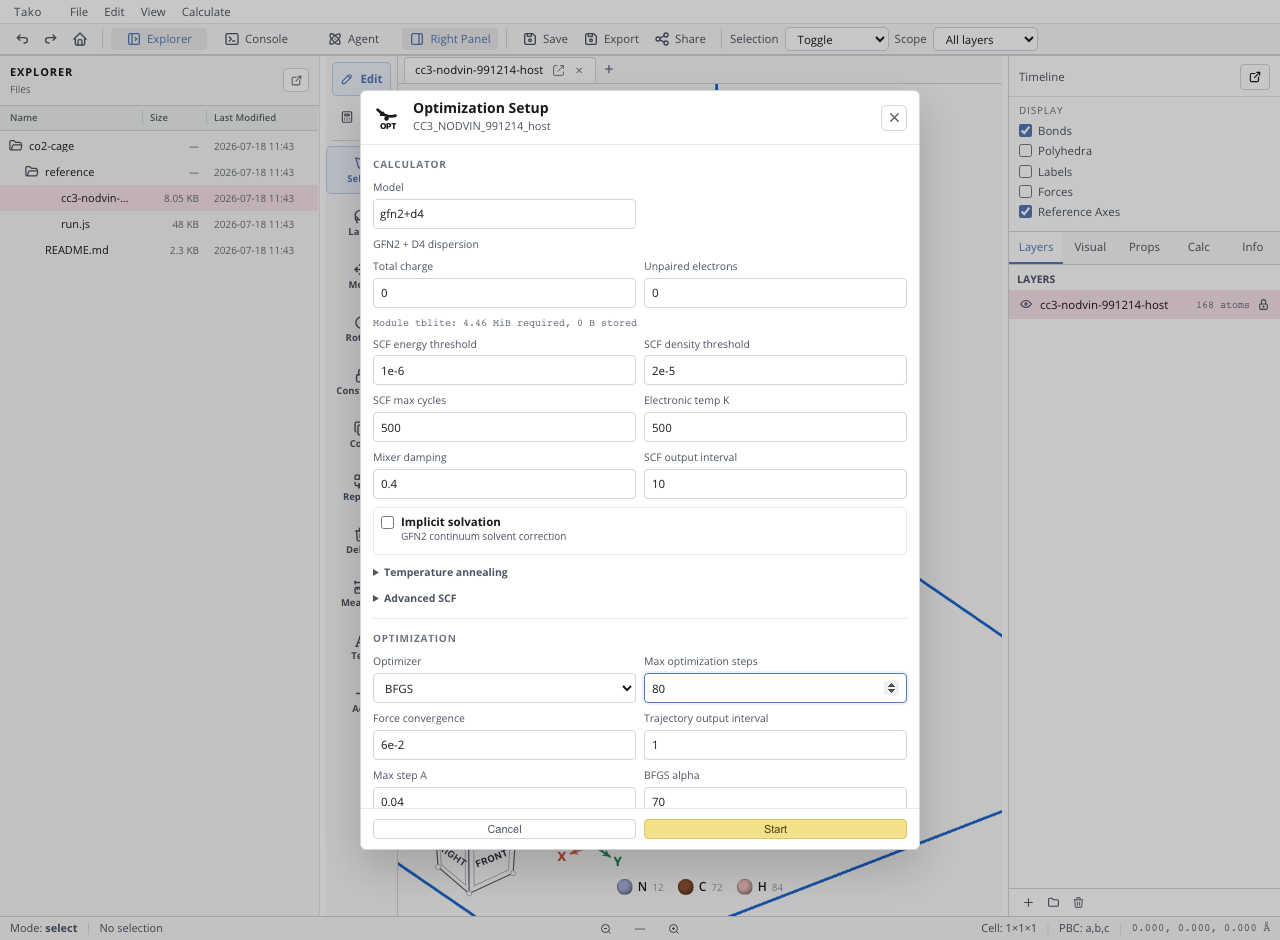Click the SCF max cycles field
Screen dimensions: 1280x940
[x=504, y=427]
